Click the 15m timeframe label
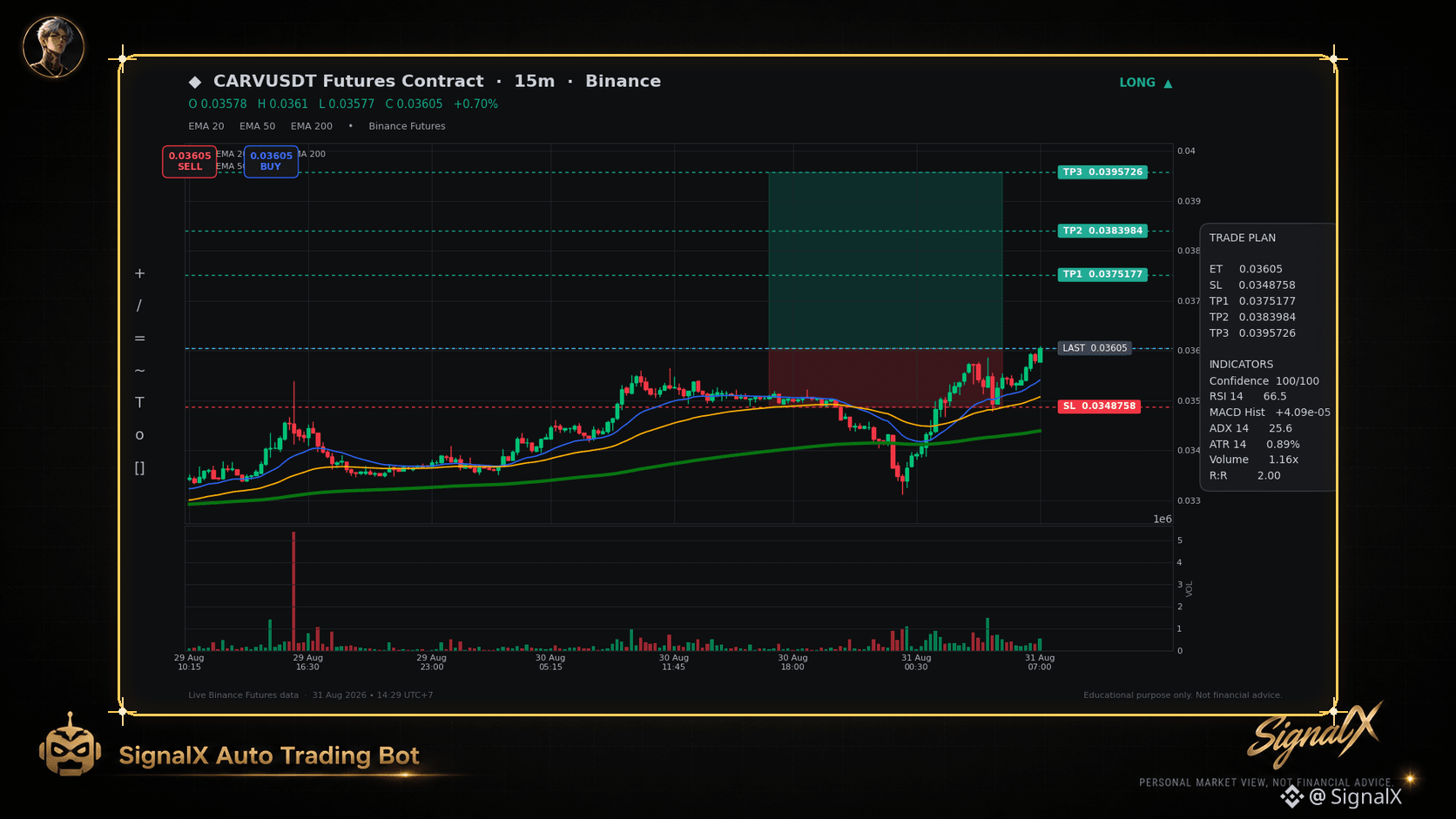Image resolution: width=1456 pixels, height=819 pixels. [x=535, y=81]
